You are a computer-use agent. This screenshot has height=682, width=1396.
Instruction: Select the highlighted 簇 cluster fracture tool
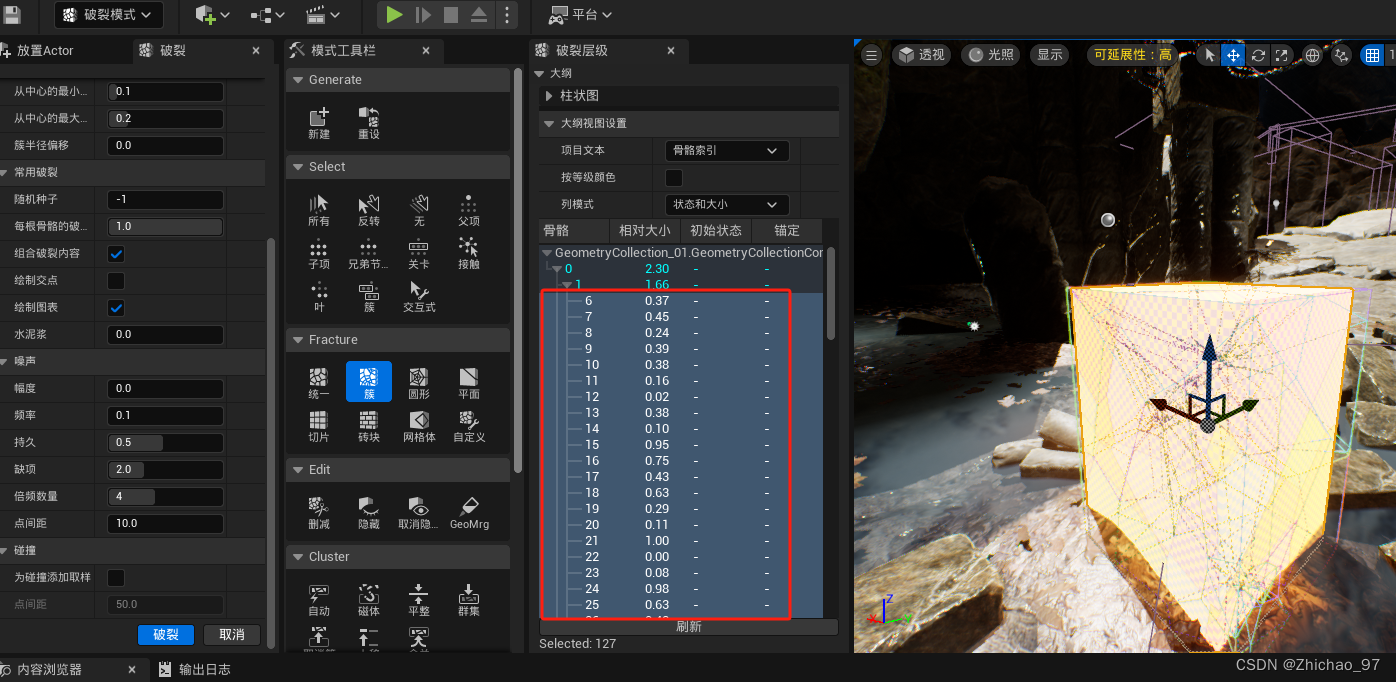[369, 382]
